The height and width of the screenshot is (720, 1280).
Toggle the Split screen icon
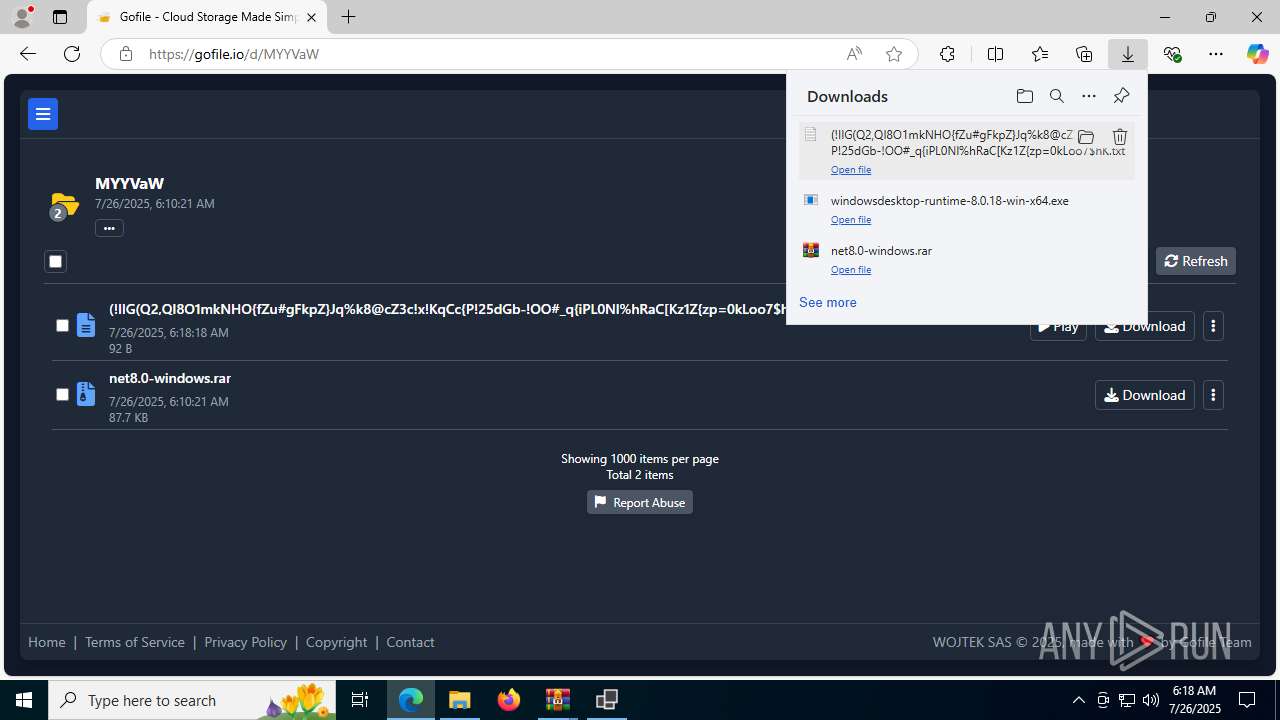pyautogui.click(x=995, y=54)
